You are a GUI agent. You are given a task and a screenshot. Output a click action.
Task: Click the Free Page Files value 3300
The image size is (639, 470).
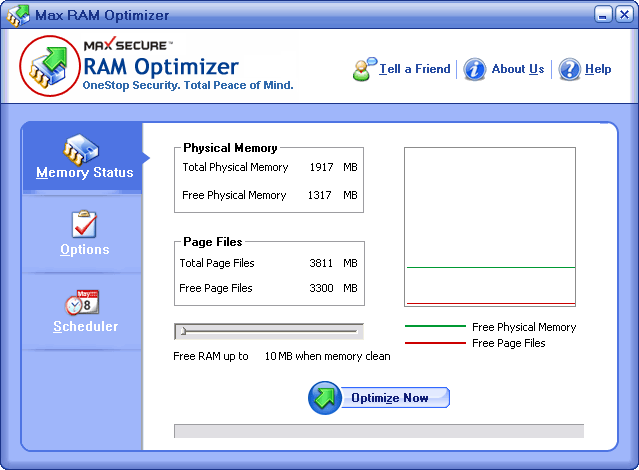click(321, 288)
